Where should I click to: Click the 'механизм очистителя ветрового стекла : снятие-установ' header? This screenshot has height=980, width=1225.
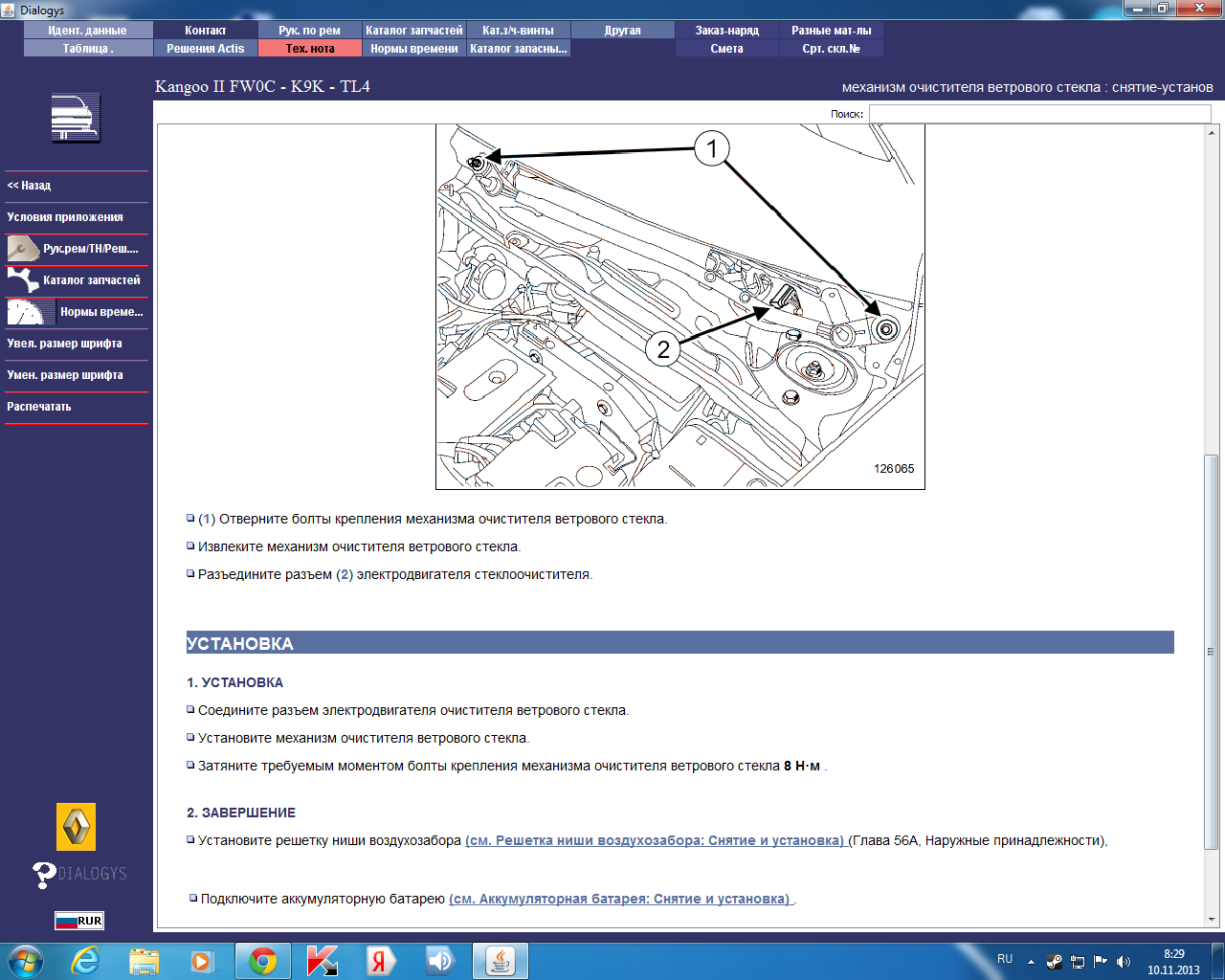(1028, 87)
